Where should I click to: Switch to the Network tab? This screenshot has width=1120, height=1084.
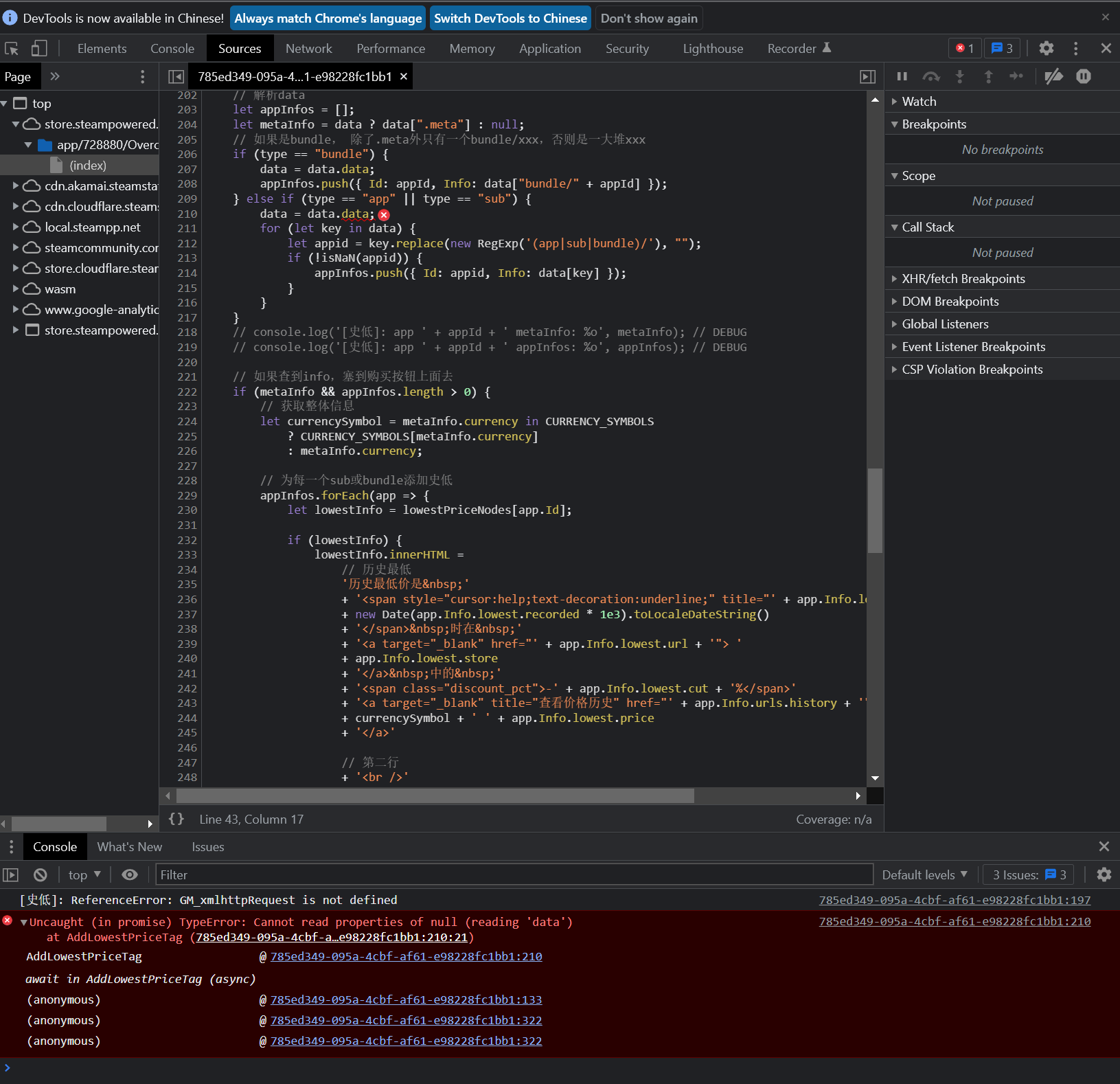pos(309,48)
